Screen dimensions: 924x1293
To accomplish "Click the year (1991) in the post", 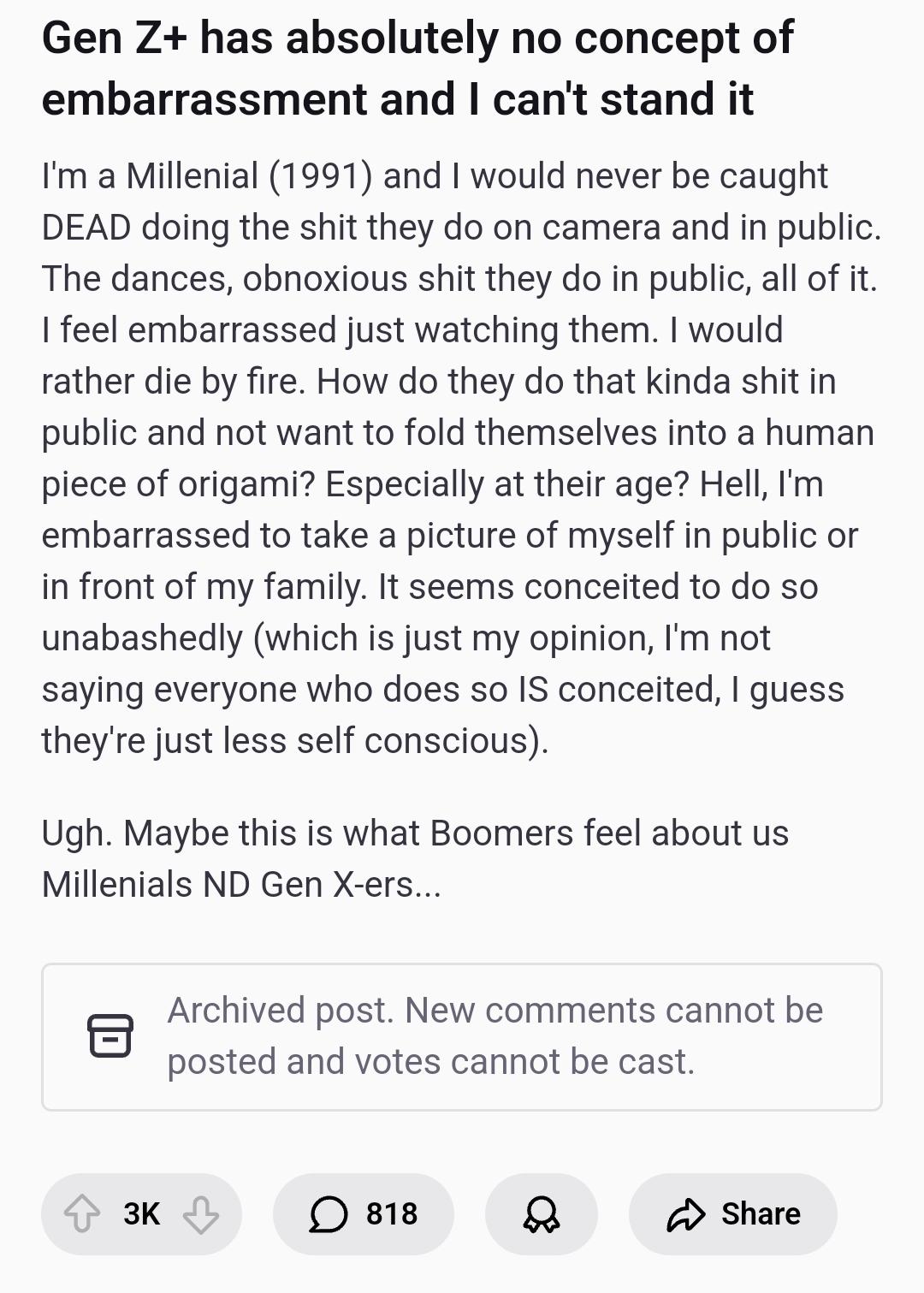I will (321, 176).
